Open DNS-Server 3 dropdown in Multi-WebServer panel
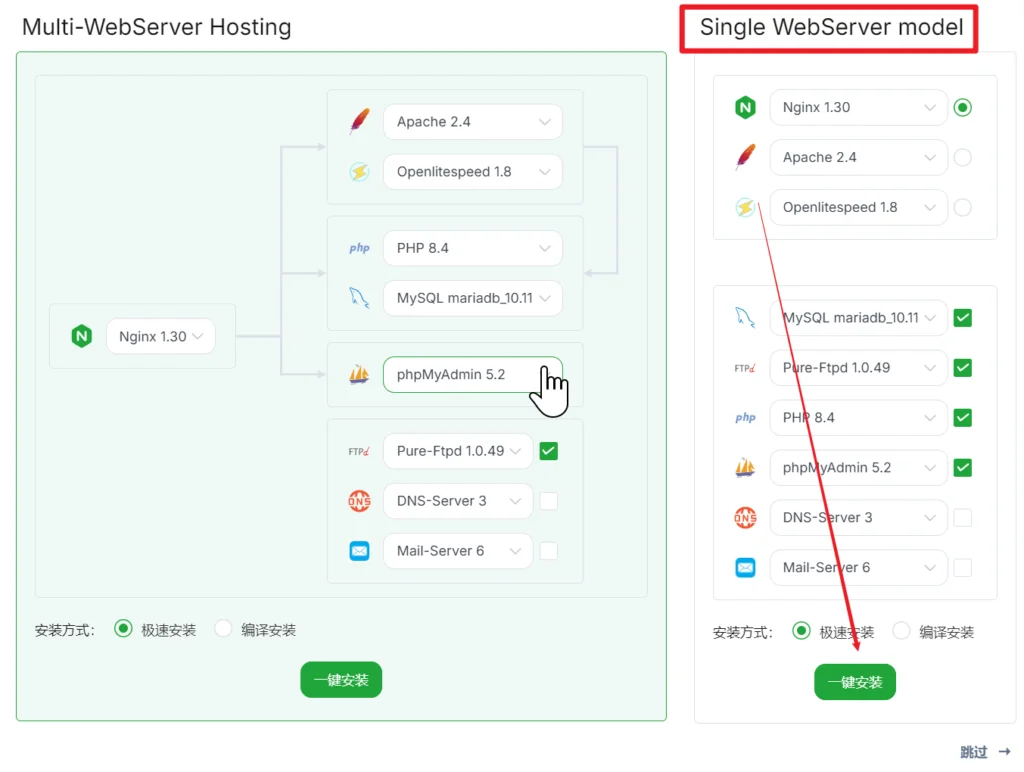Viewport: 1024px width, 772px height. click(x=458, y=501)
